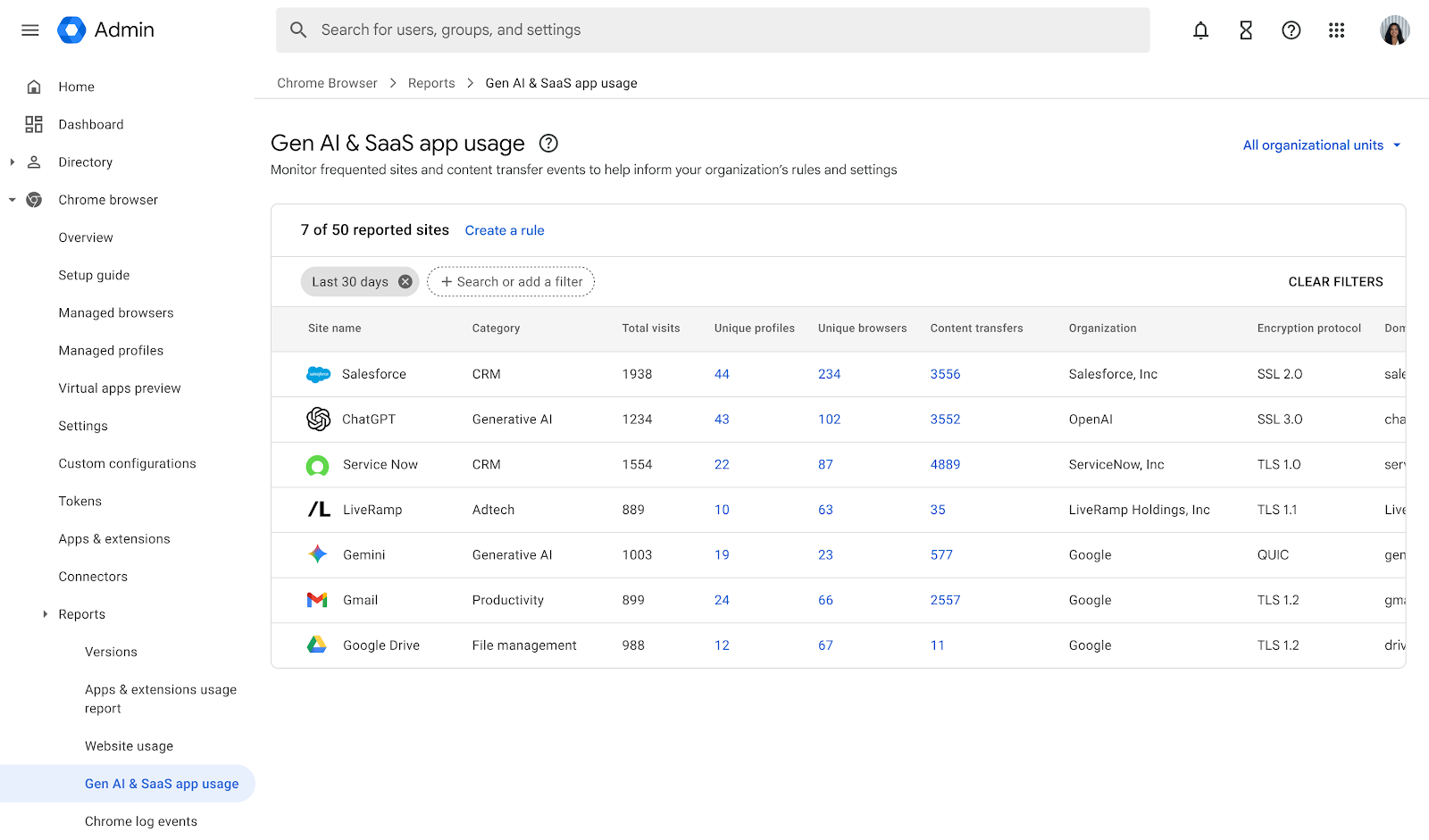Click the Create a rule link

pos(505,230)
